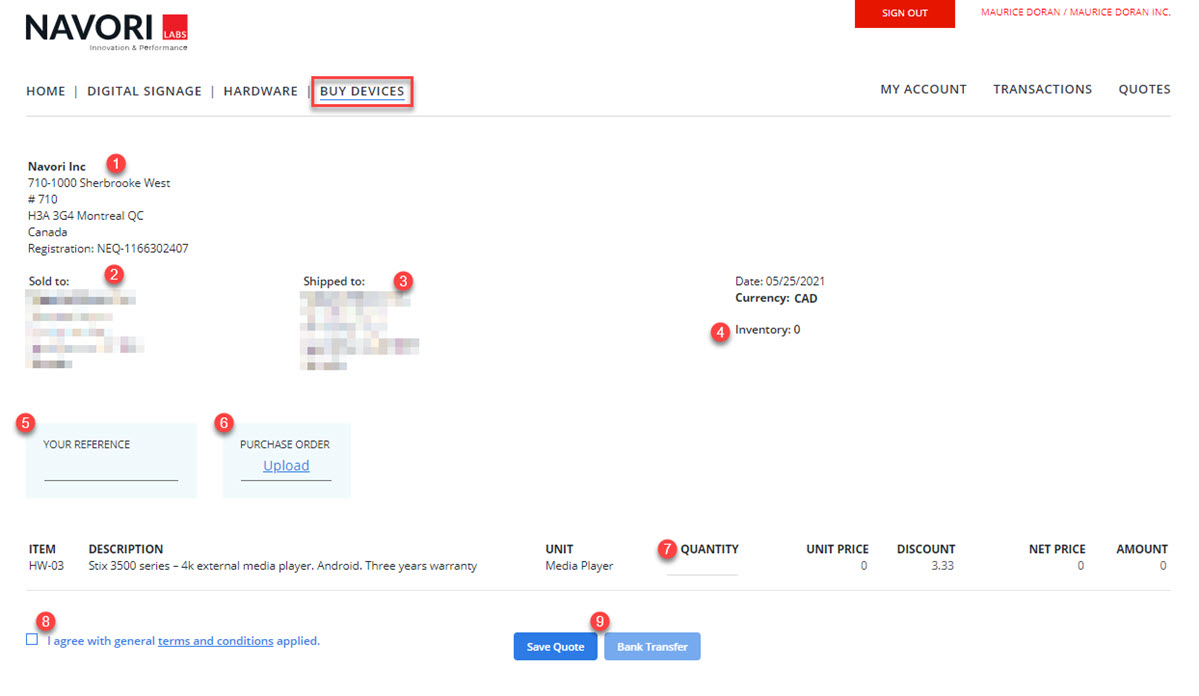
Task: Click the ITEM column header
Action: [42, 549]
